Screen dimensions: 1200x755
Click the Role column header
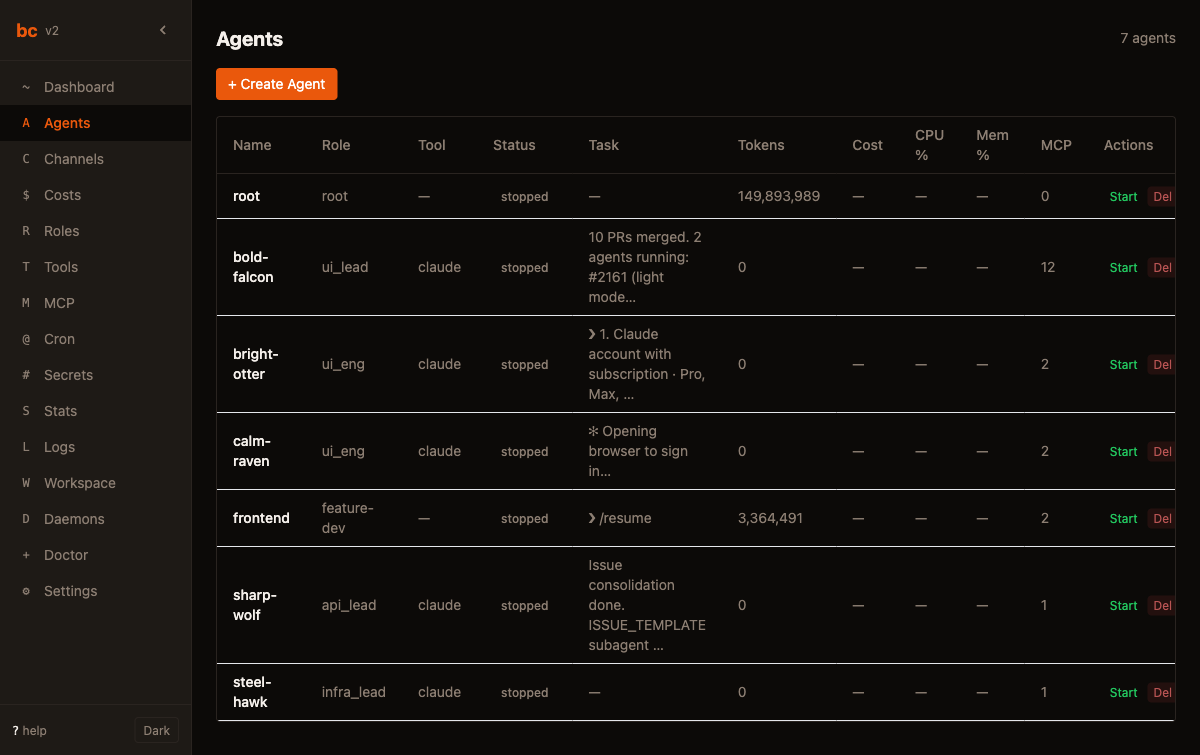pyautogui.click(x=336, y=145)
